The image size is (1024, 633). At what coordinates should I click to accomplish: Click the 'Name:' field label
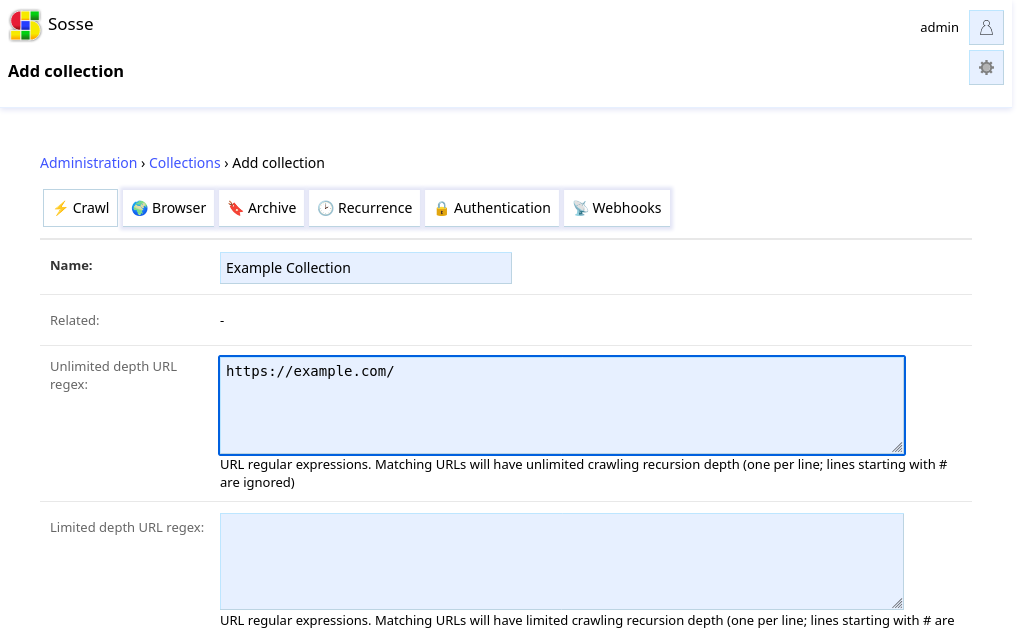71,266
